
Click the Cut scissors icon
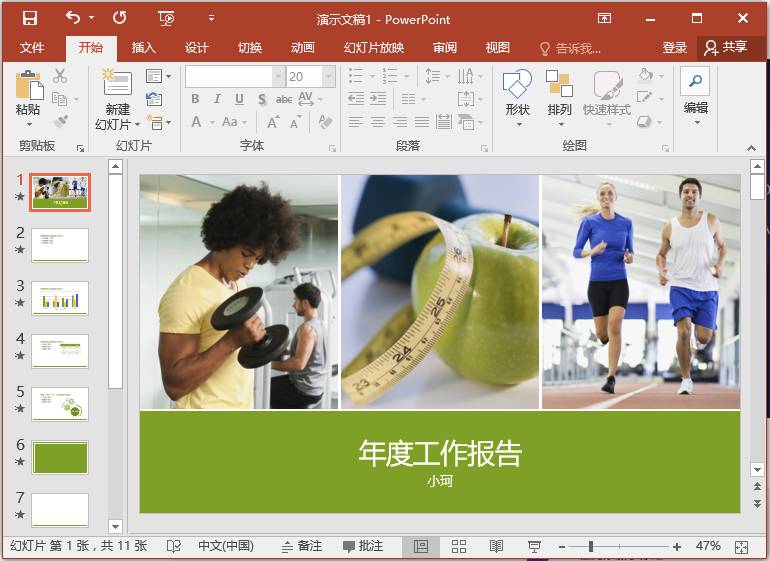(60, 76)
